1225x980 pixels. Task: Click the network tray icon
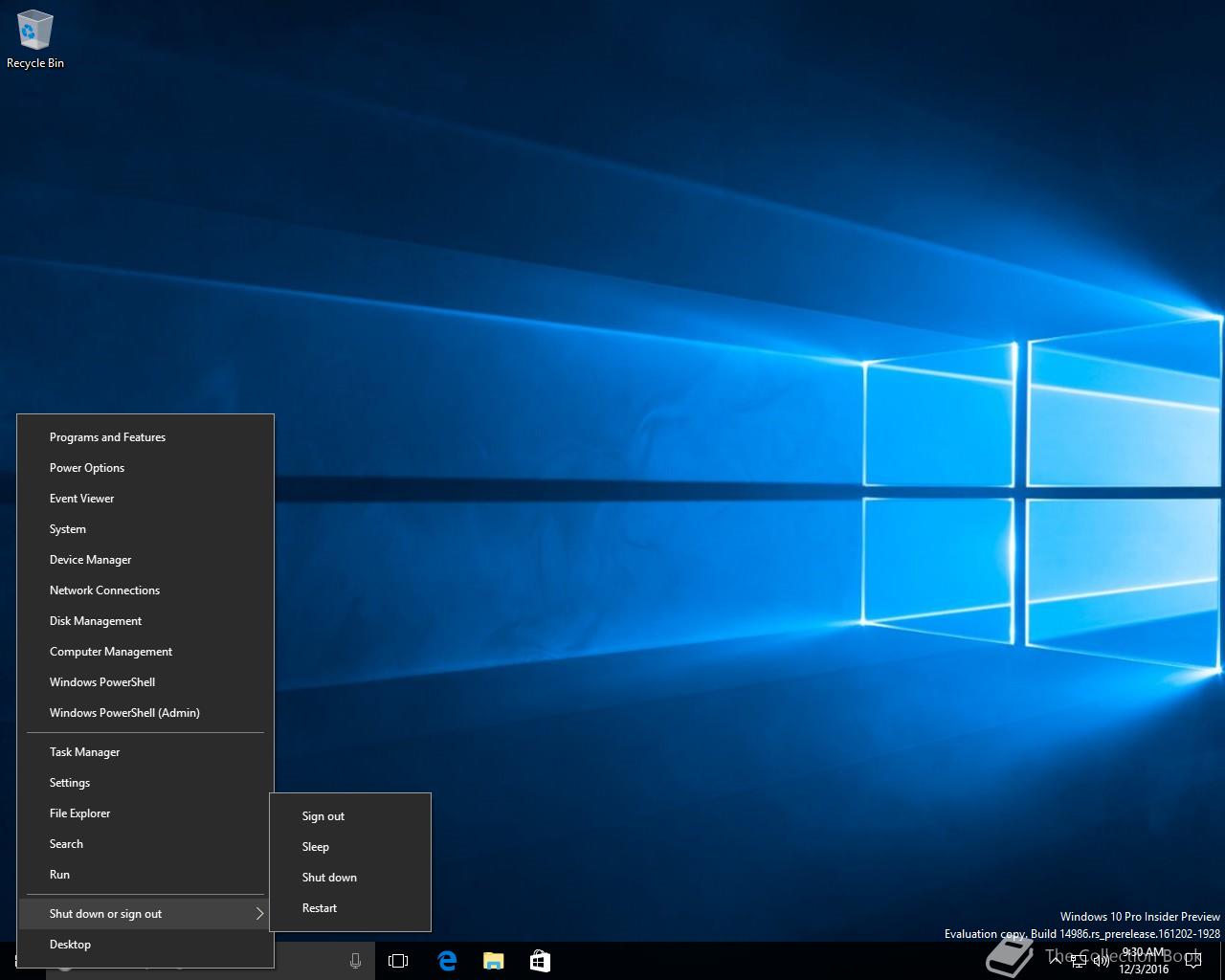(1079, 961)
